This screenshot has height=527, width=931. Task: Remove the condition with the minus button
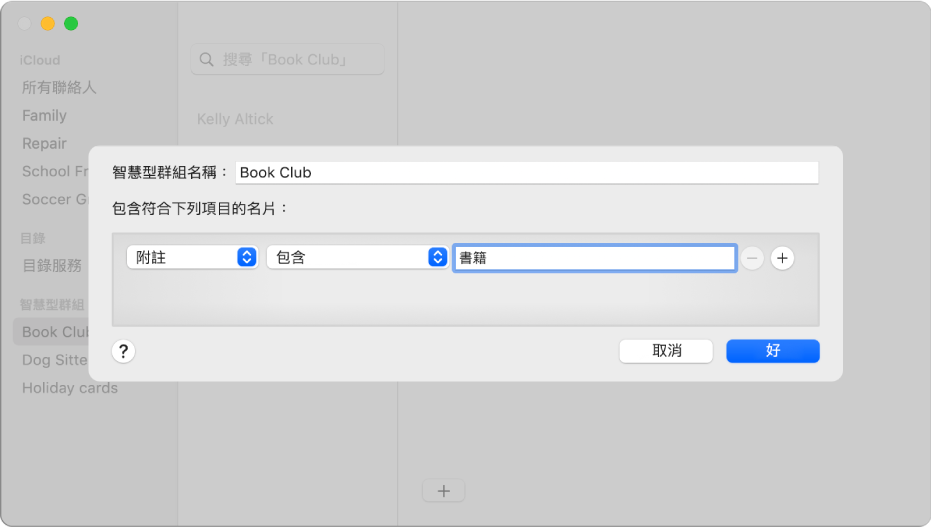pos(752,258)
